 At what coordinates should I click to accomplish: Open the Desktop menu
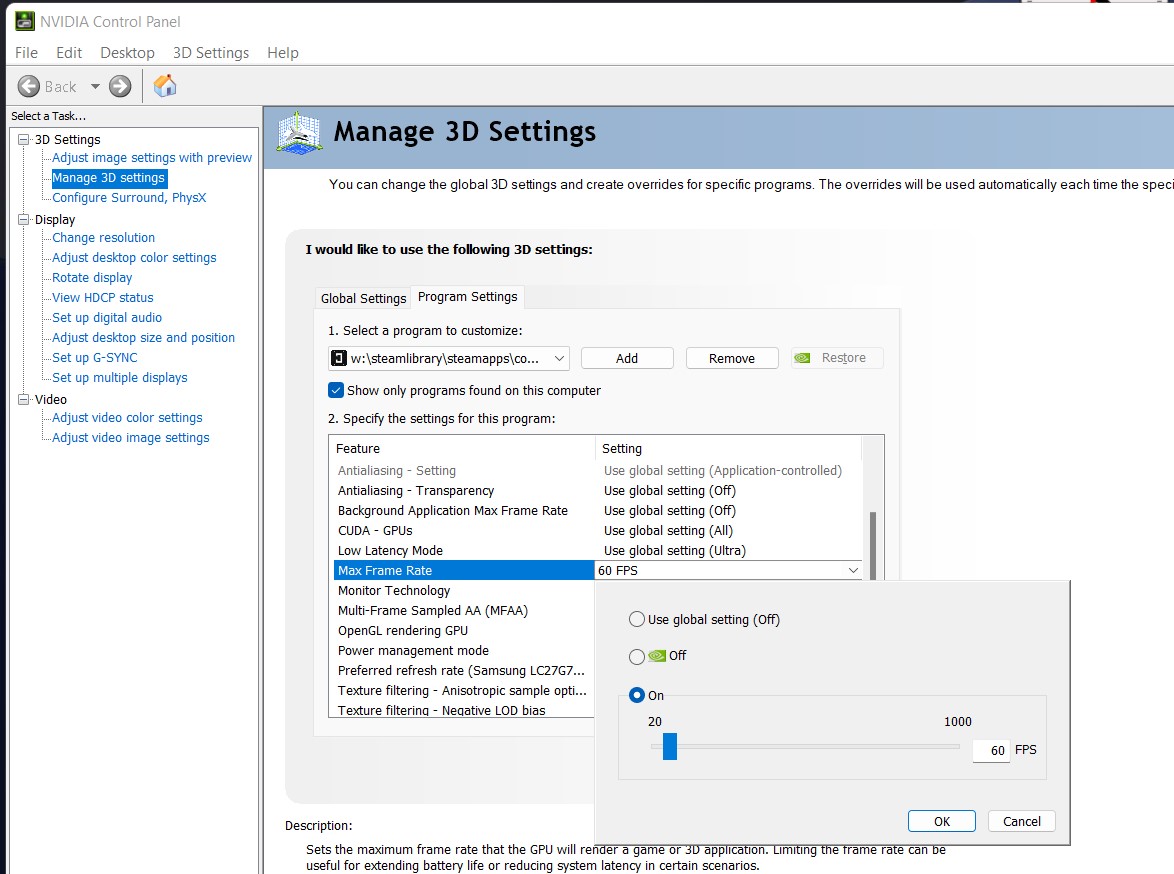127,53
